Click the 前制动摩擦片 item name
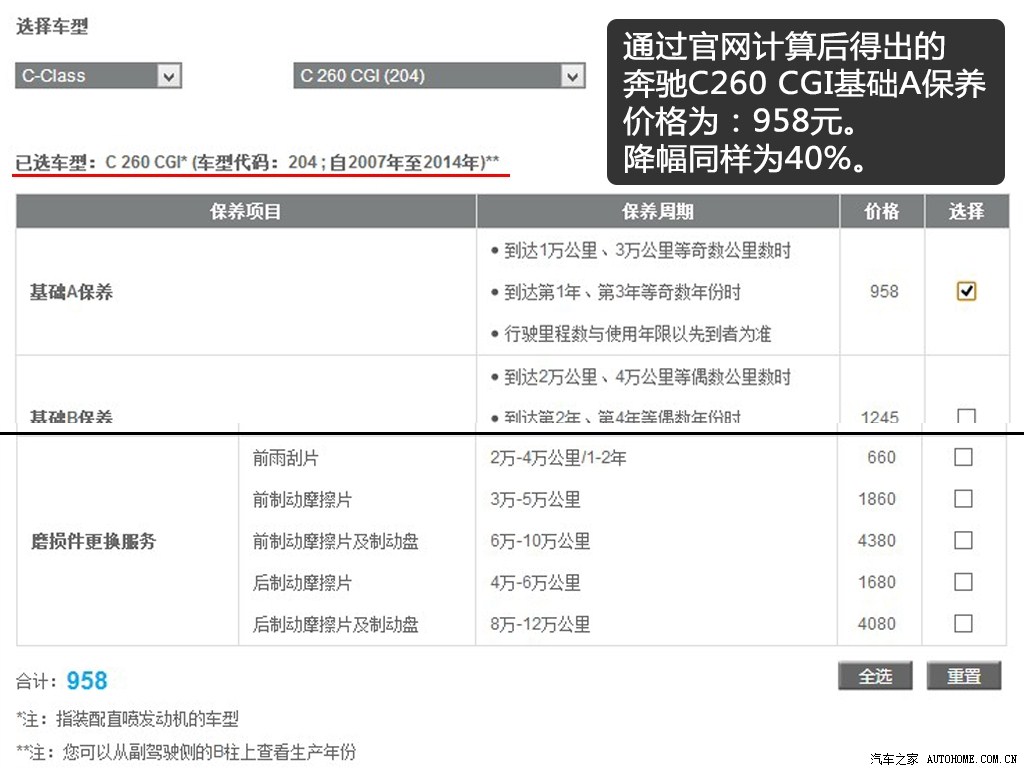This screenshot has width=1024, height=768. 302,500
